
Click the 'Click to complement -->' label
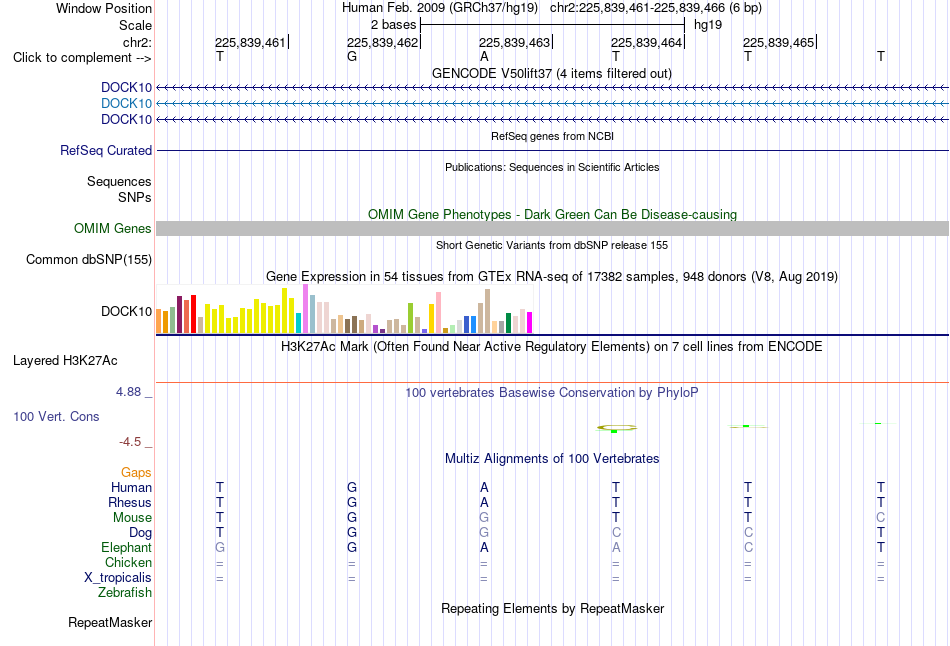[x=82, y=58]
